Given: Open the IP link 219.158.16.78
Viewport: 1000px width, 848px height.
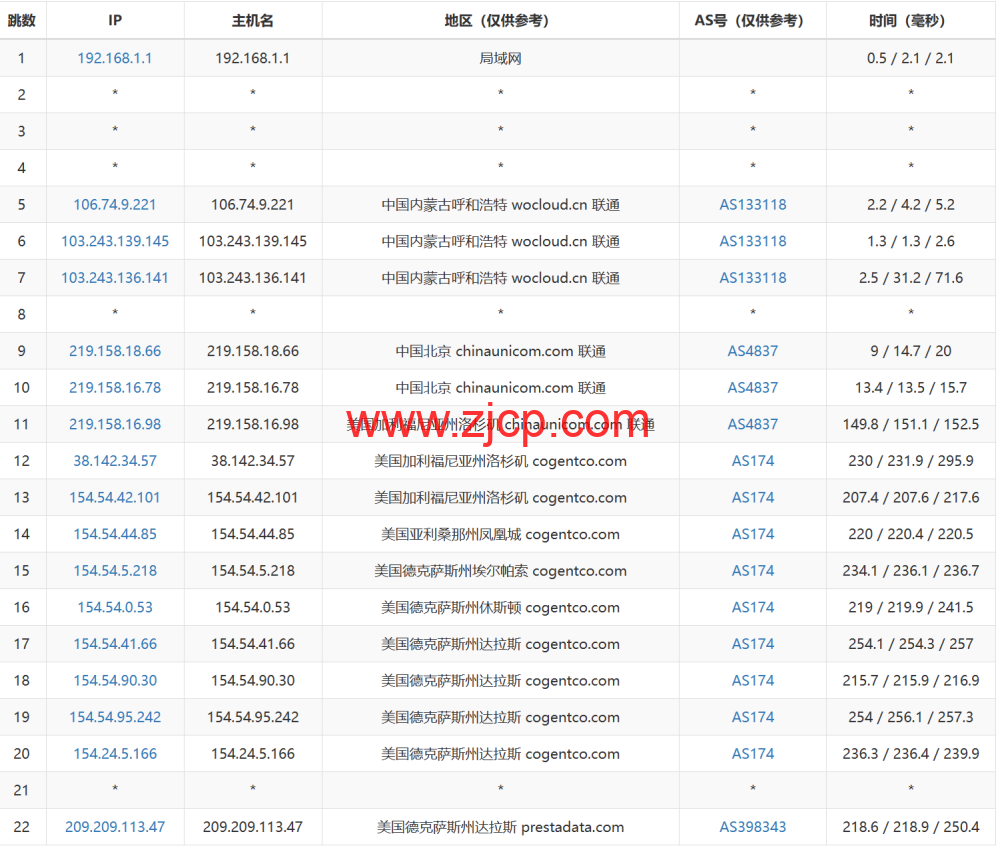Looking at the screenshot, I should 115,388.
